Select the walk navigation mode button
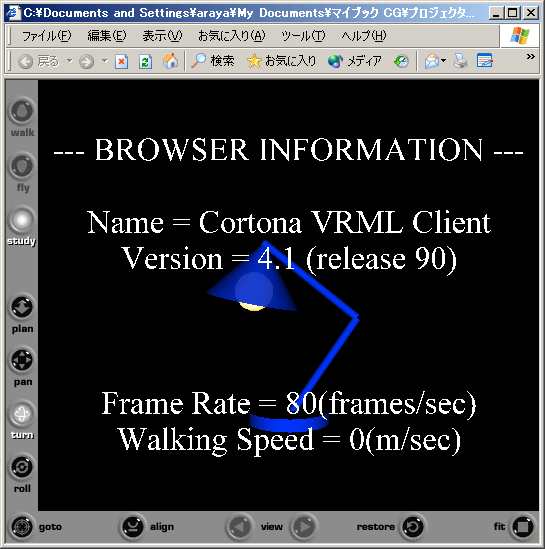The image size is (545, 549). pyautogui.click(x=22, y=111)
